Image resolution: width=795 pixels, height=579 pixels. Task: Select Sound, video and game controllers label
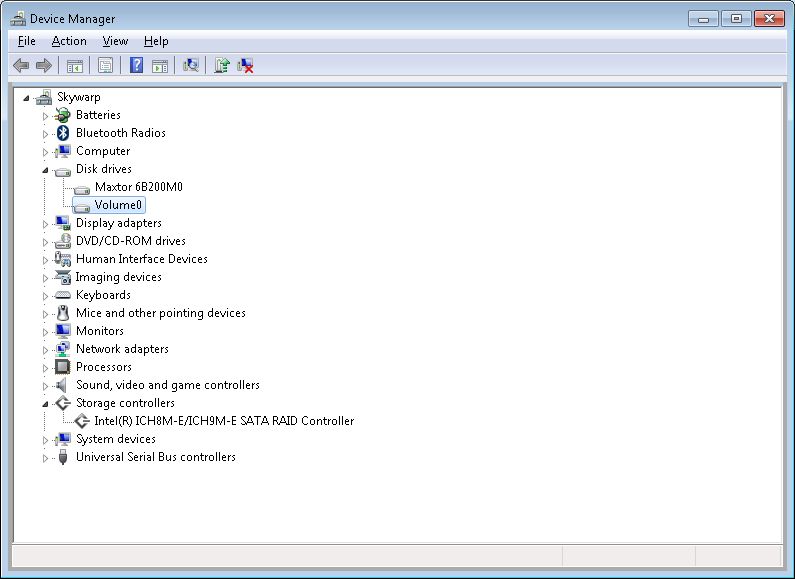click(168, 385)
